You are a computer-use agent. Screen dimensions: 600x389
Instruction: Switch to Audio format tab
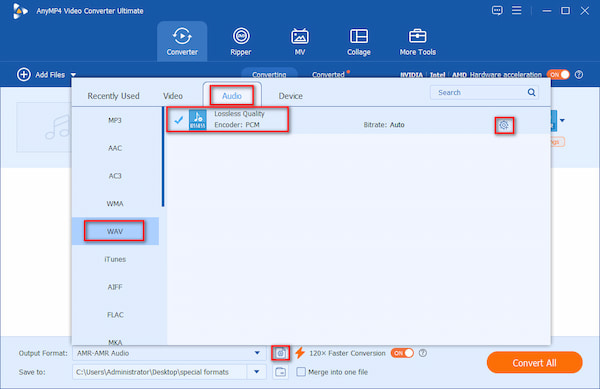(x=232, y=96)
